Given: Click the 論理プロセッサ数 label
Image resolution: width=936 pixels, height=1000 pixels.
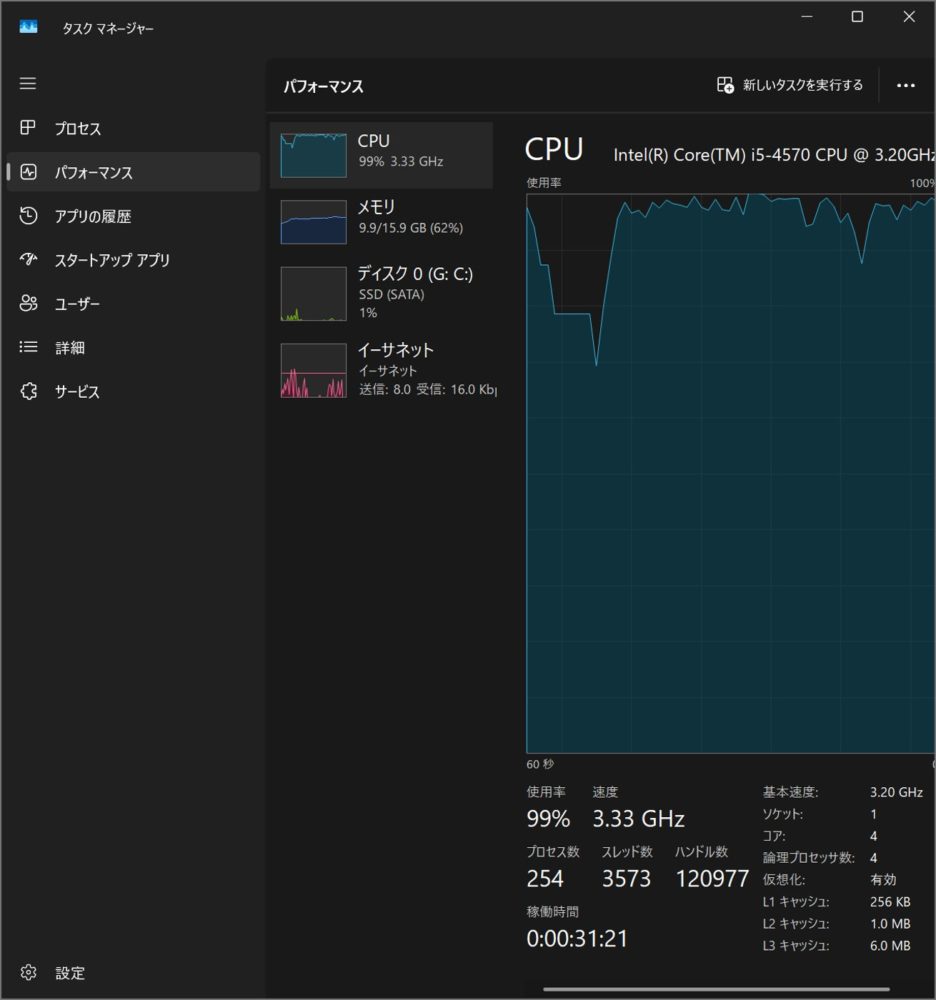Looking at the screenshot, I should coord(808,858).
